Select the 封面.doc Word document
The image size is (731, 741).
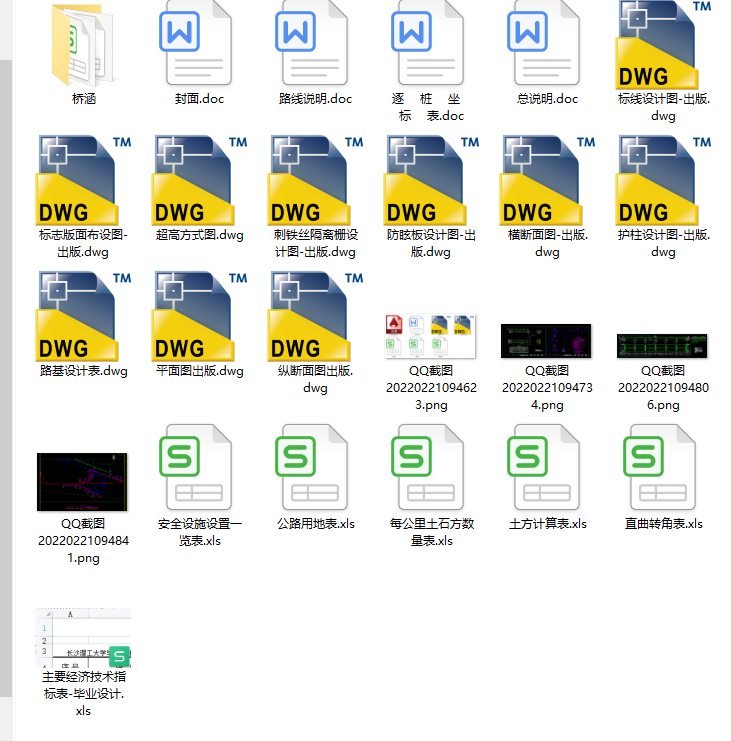[x=199, y=43]
